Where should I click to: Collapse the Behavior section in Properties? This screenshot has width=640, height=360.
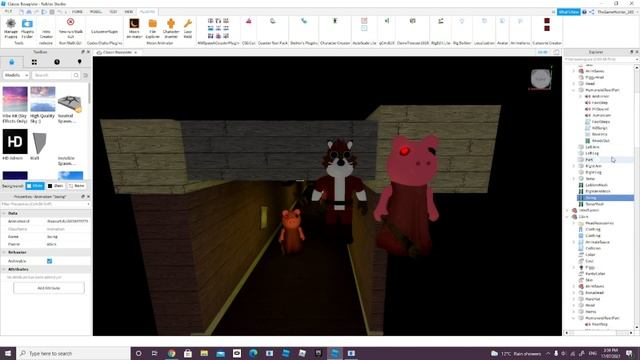coord(4,252)
